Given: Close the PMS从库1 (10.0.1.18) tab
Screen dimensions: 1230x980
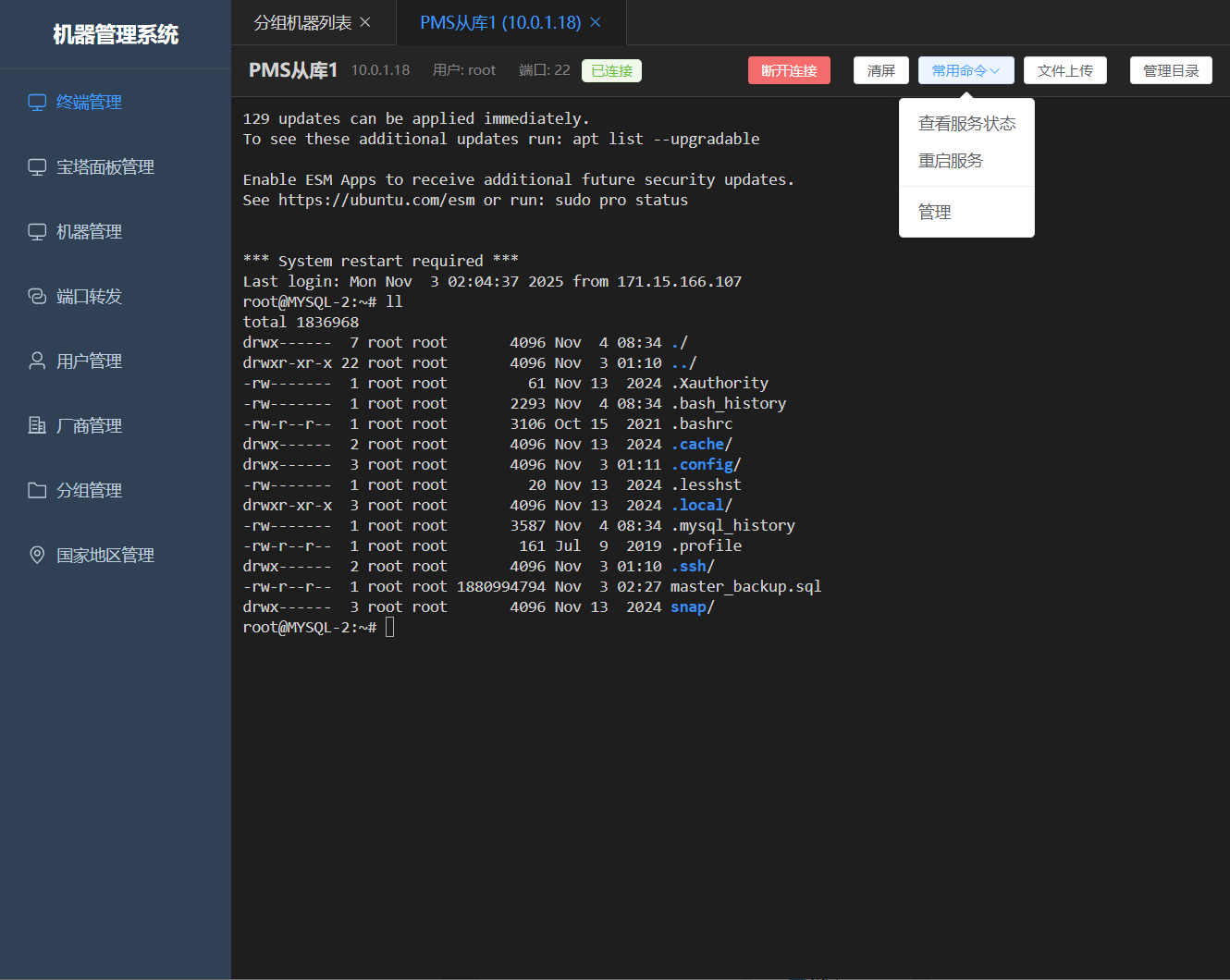Looking at the screenshot, I should point(596,22).
